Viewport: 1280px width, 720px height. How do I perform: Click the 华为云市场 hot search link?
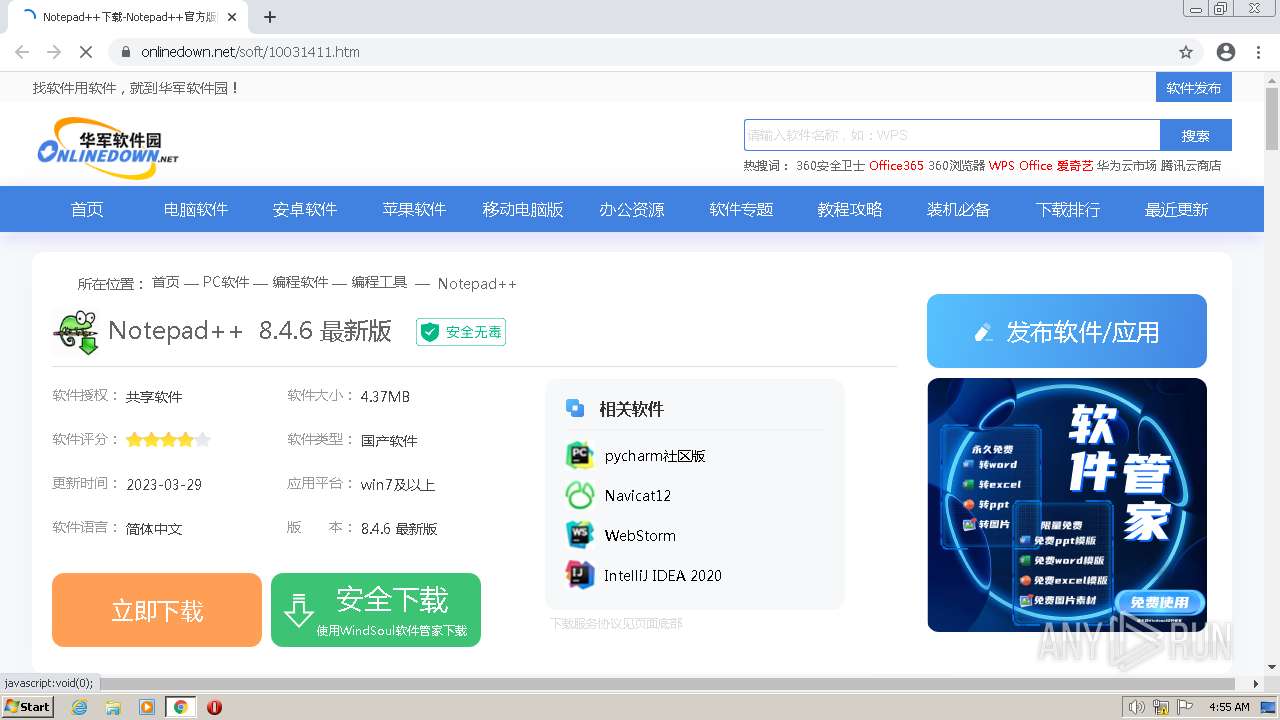pyautogui.click(x=1127, y=166)
